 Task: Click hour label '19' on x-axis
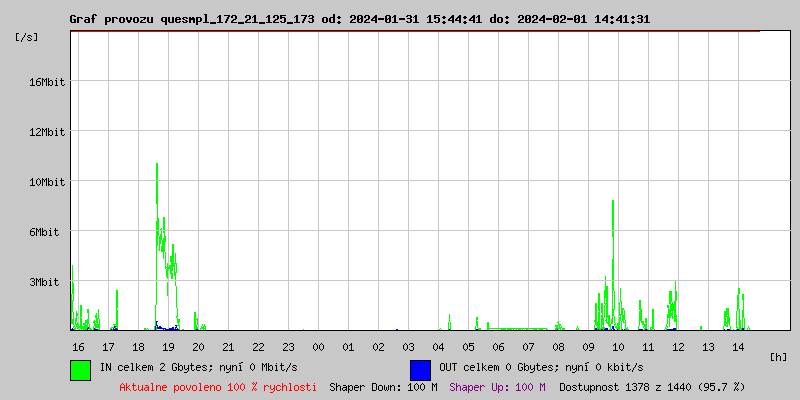click(x=168, y=347)
